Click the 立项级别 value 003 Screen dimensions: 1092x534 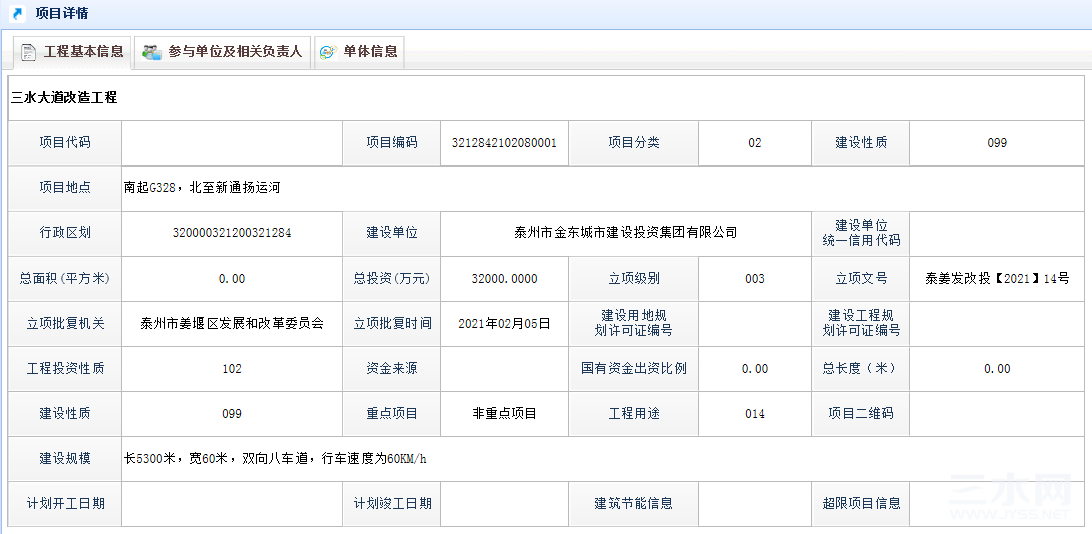pos(755,278)
